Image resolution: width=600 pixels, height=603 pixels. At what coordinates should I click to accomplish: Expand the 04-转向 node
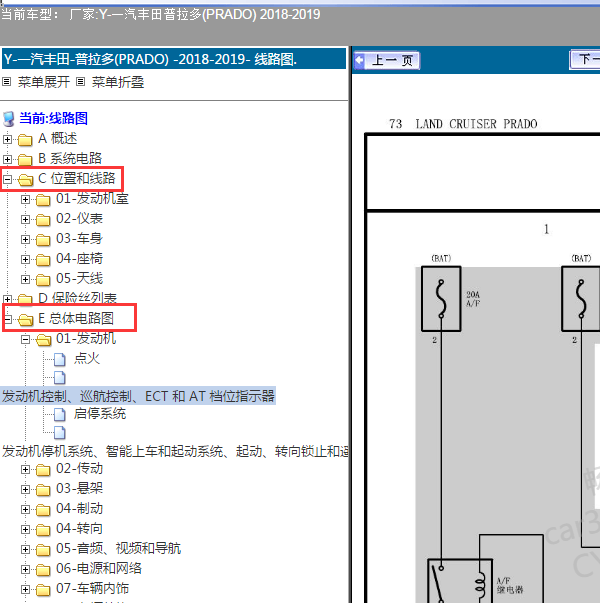point(25,529)
